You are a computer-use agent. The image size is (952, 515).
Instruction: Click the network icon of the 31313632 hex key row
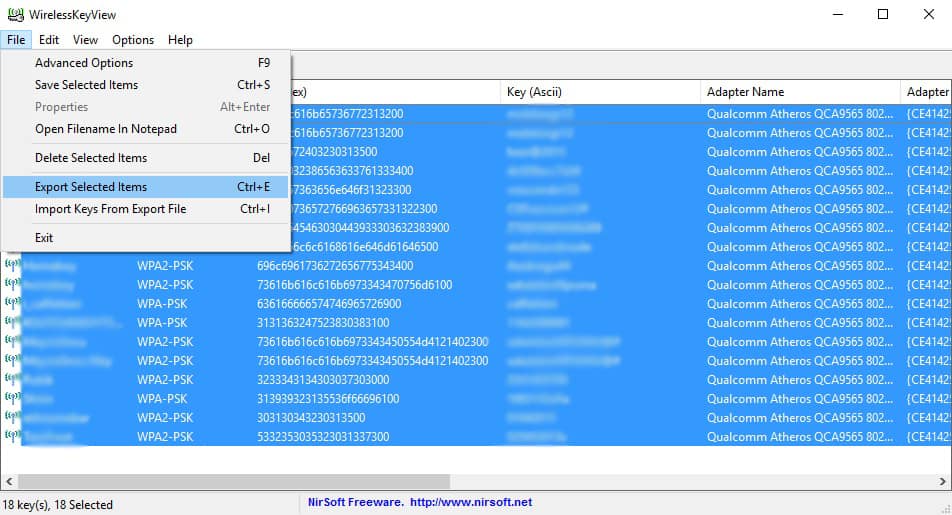[x=12, y=323]
